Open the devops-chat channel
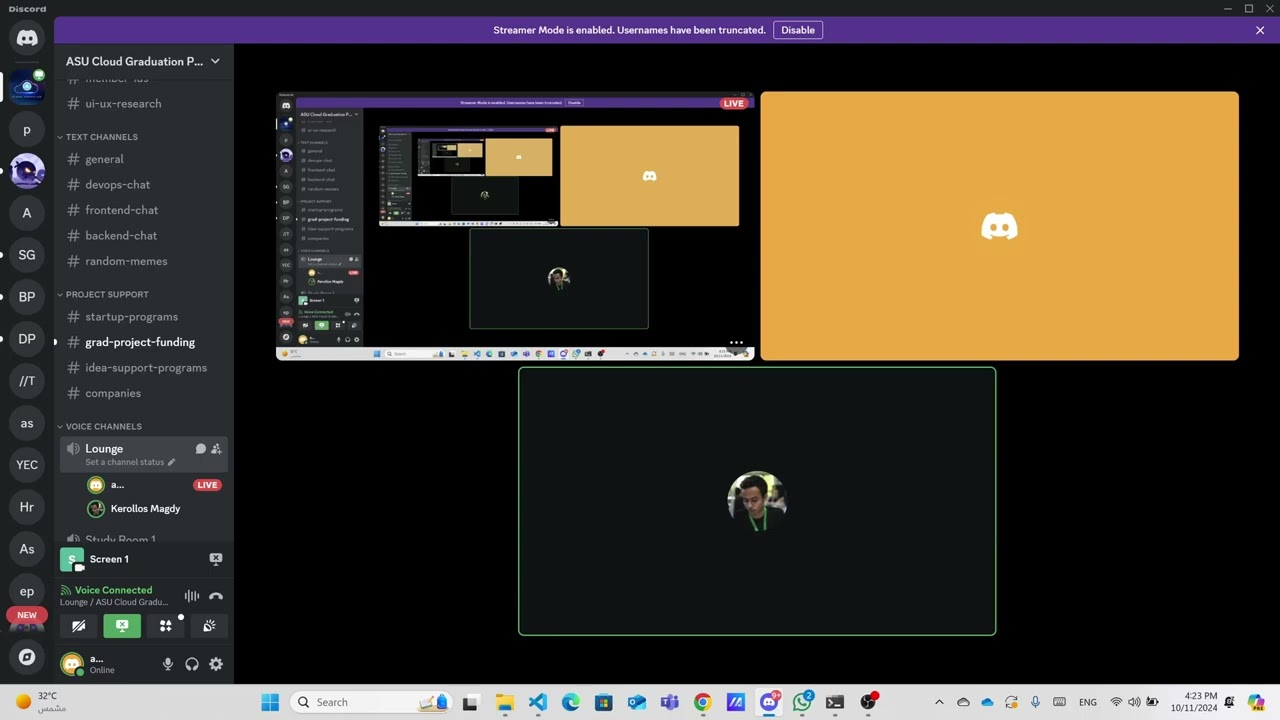1280x720 pixels. click(144, 185)
